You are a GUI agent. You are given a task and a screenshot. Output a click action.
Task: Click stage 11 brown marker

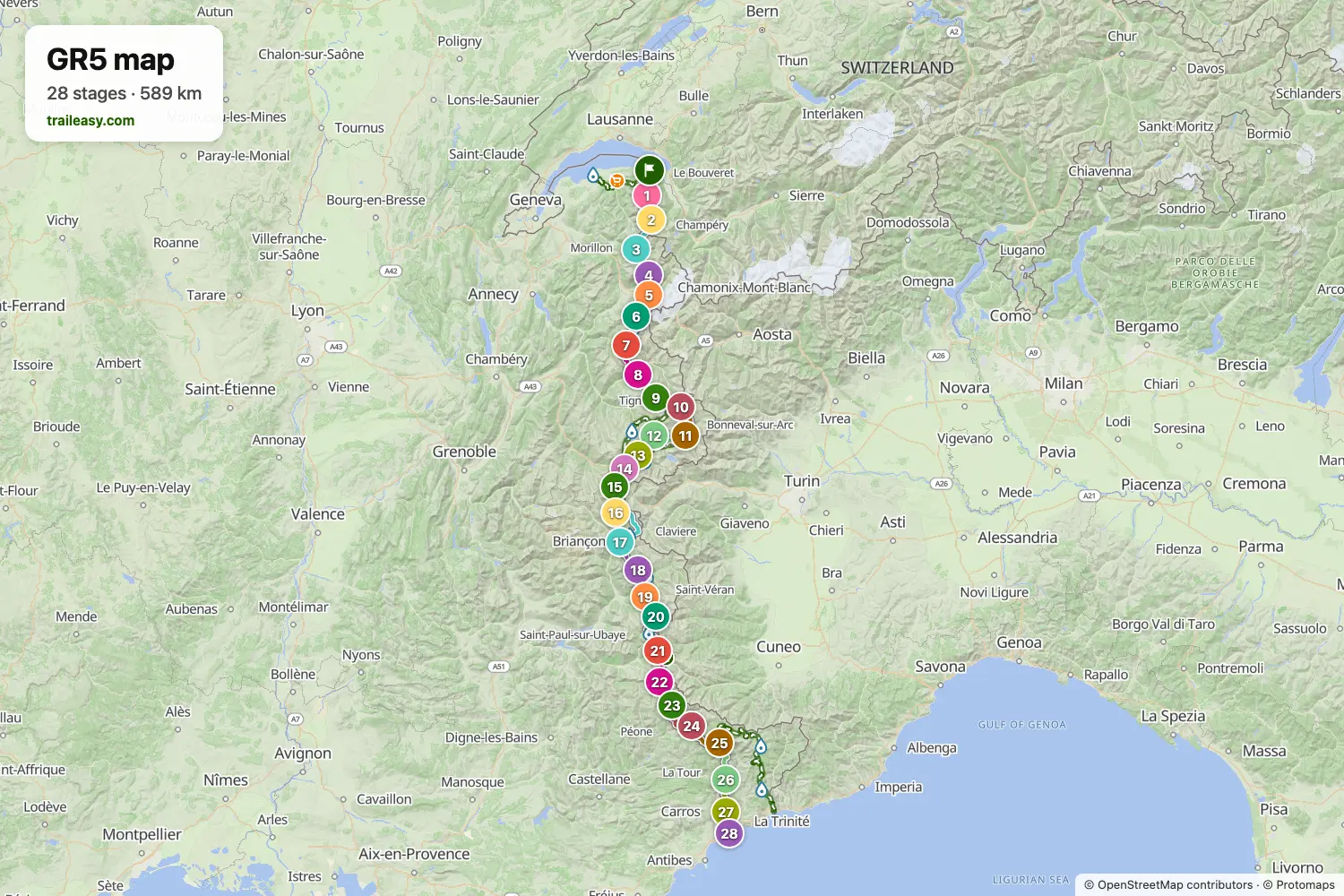685,435
